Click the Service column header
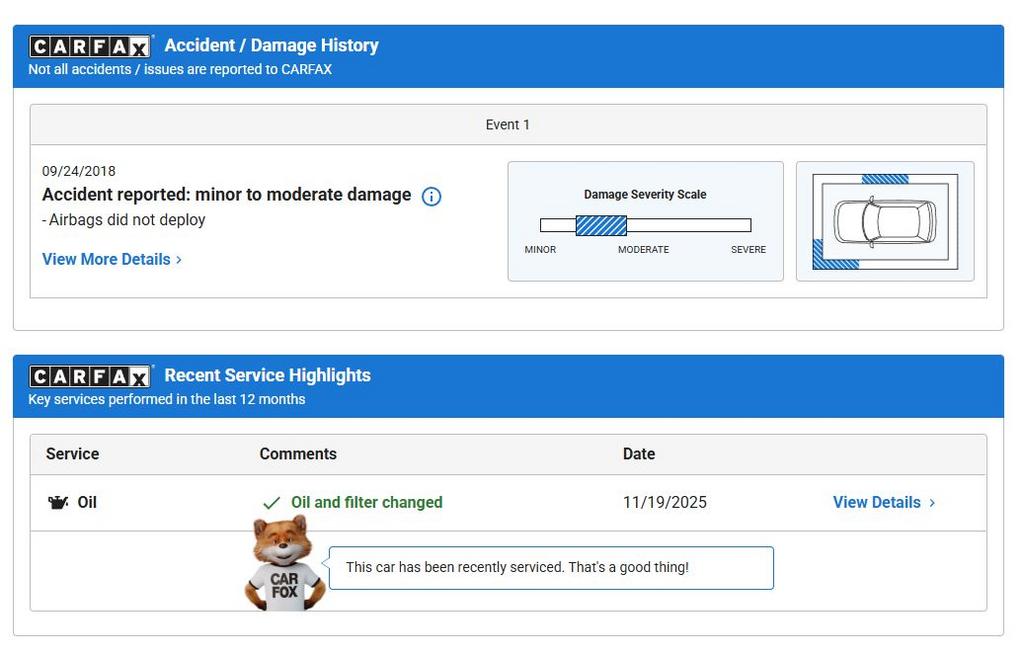The height and width of the screenshot is (657, 1024). coord(72,454)
